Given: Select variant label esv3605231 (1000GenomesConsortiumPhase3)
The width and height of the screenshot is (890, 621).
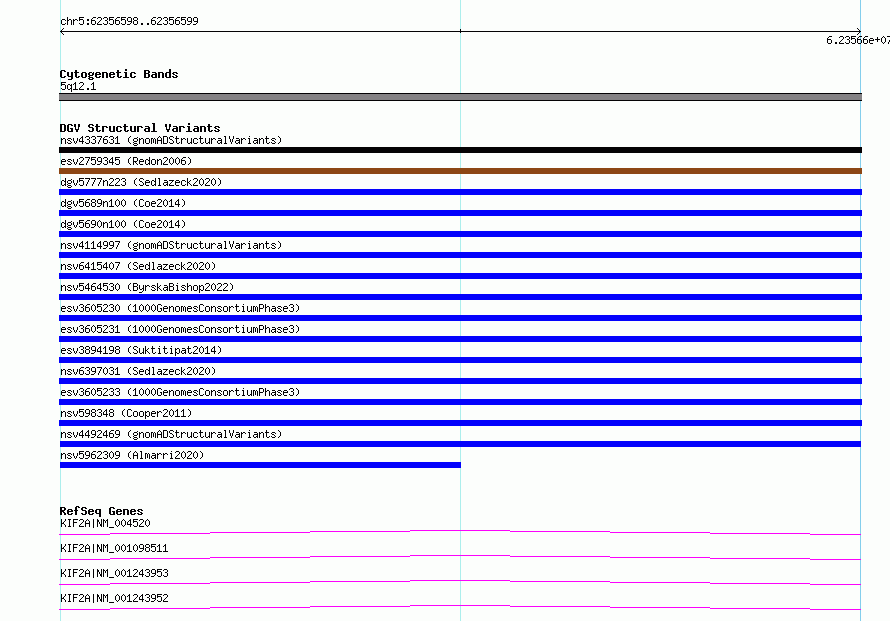Looking at the screenshot, I should [x=180, y=329].
